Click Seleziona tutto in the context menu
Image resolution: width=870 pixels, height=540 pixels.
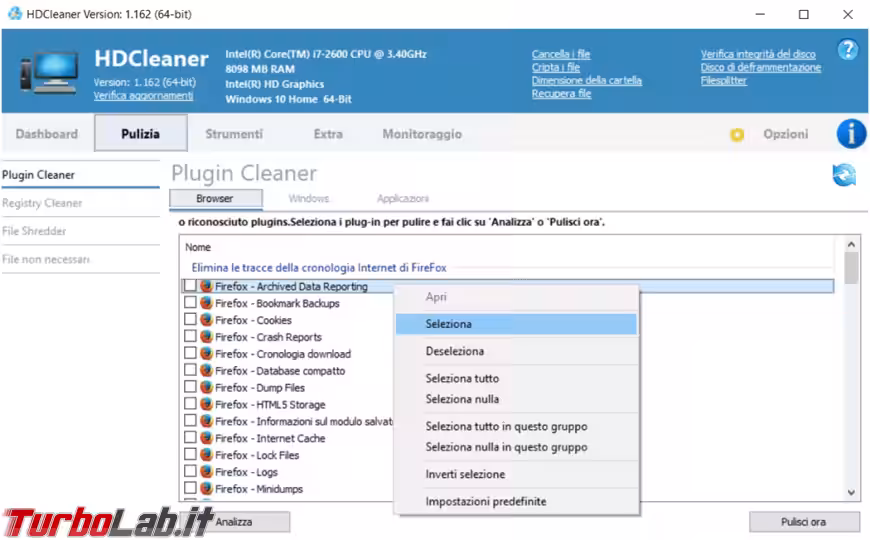pos(516,378)
